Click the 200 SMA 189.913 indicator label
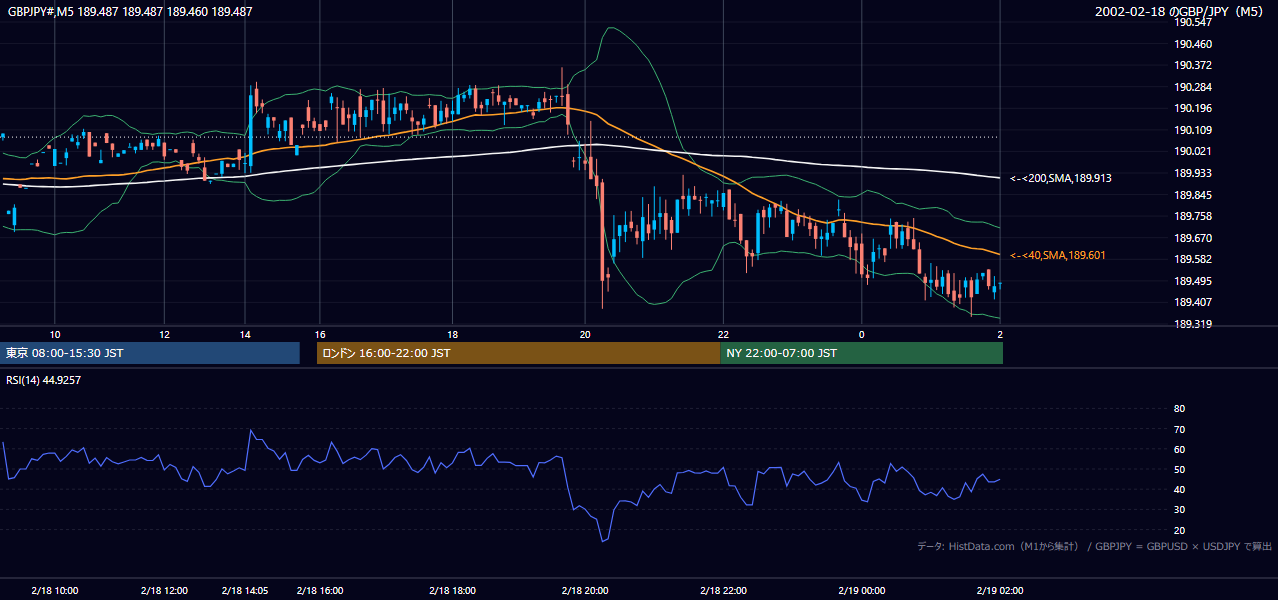 (1061, 178)
